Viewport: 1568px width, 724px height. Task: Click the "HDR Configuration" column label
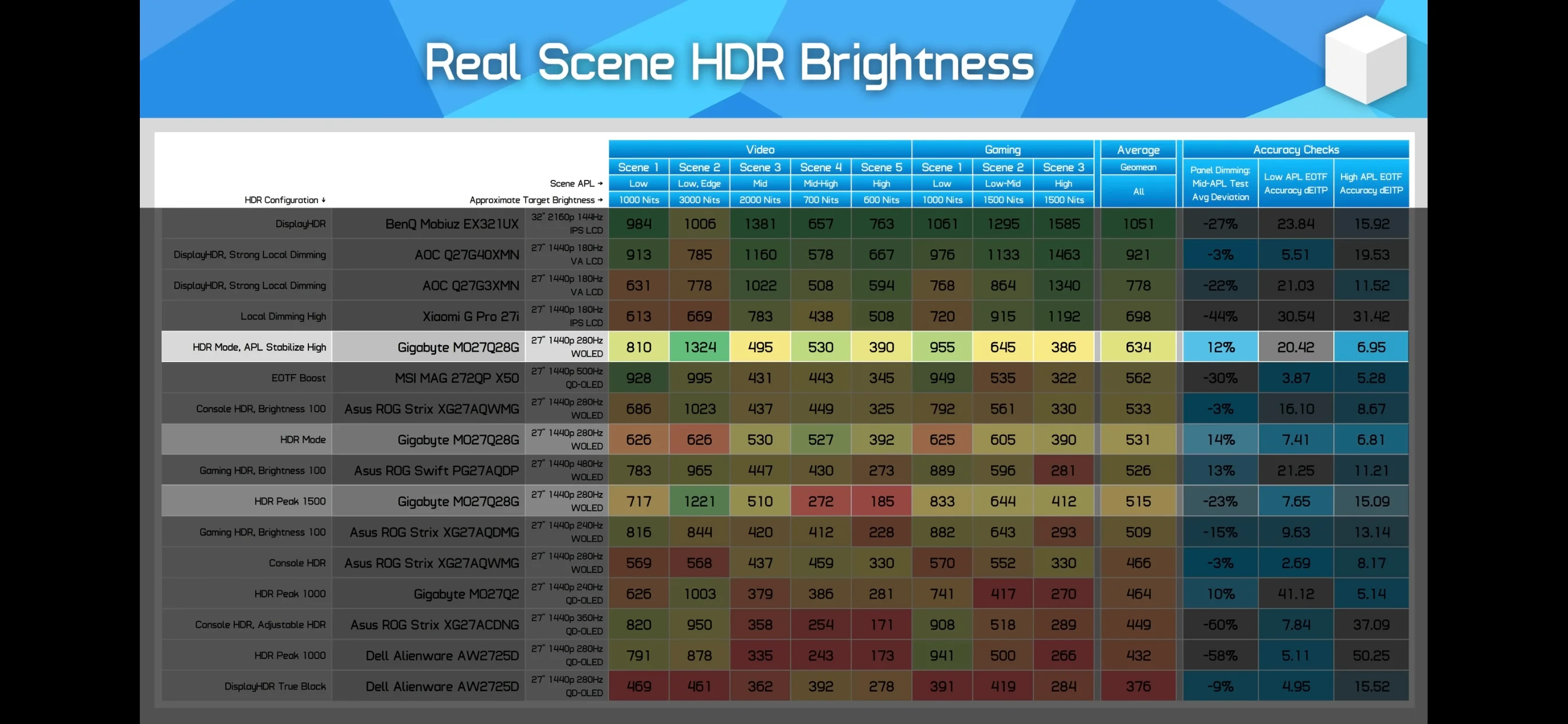285,200
